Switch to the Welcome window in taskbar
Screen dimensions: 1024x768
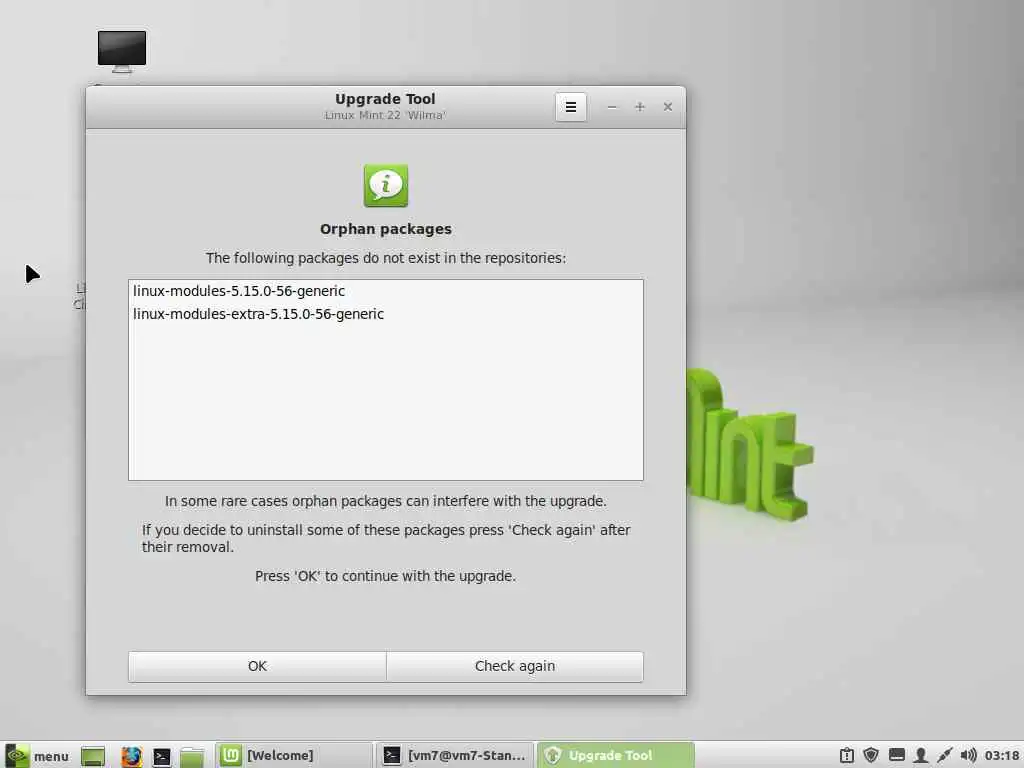293,756
